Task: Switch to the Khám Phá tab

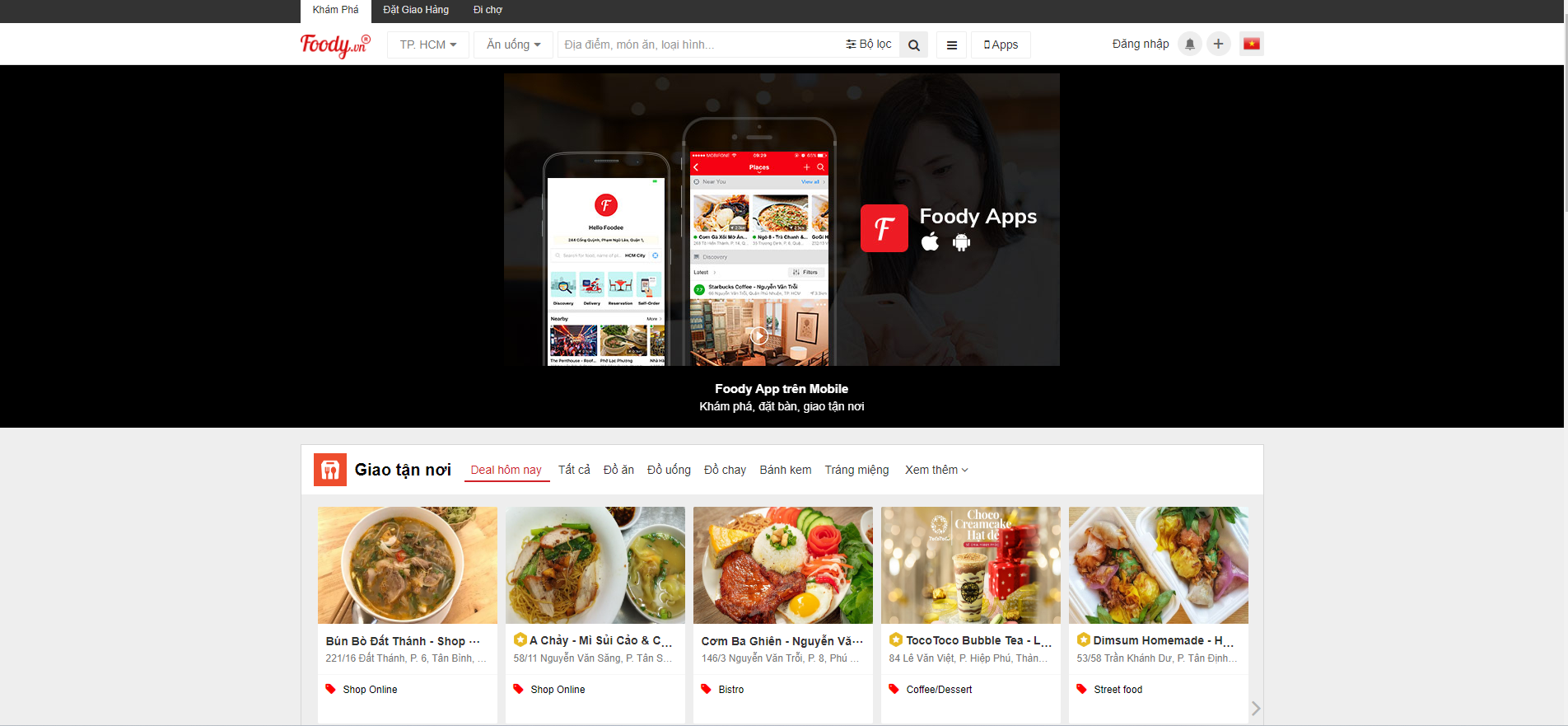Action: click(x=336, y=10)
